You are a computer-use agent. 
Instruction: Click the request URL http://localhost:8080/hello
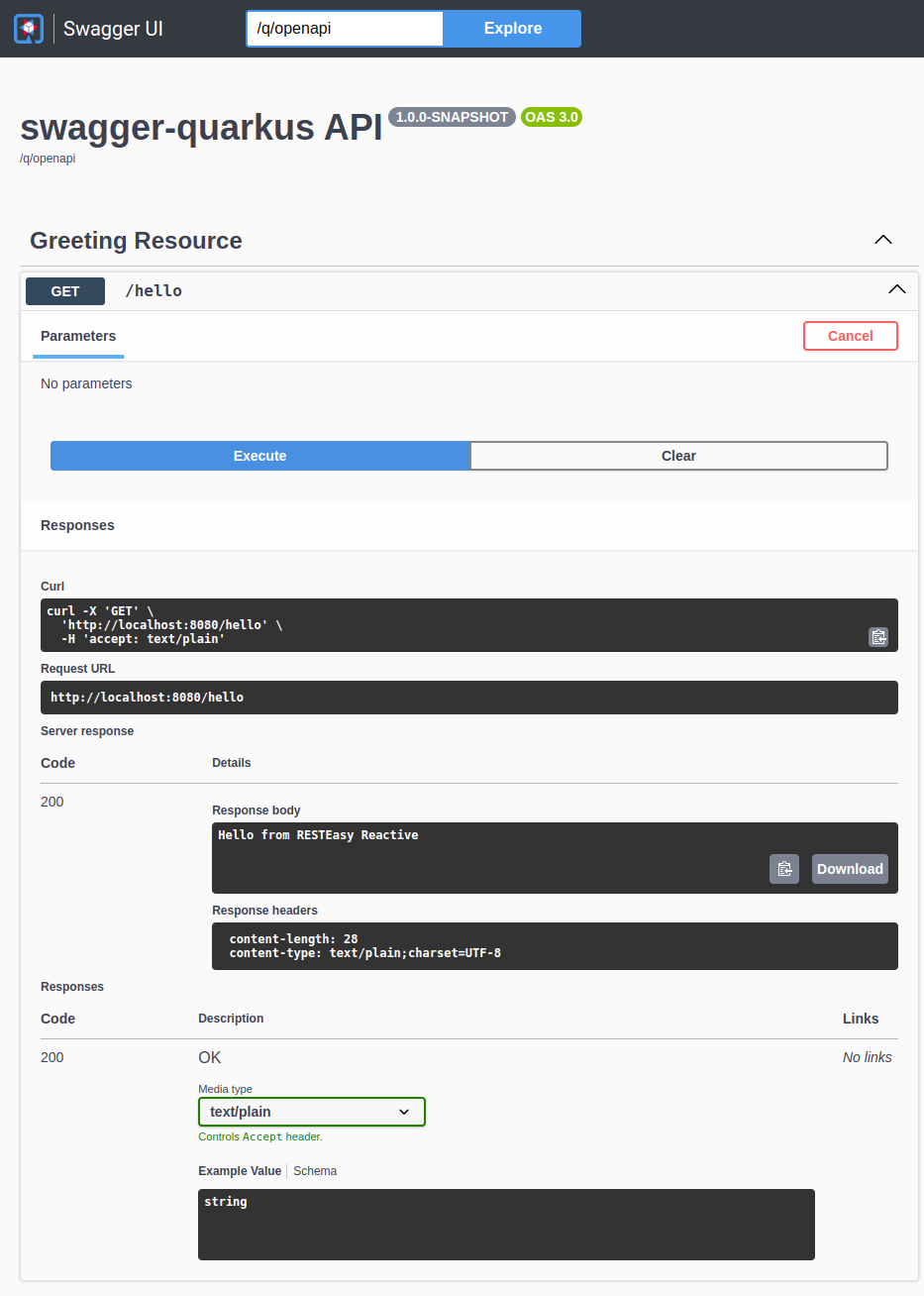coord(148,698)
